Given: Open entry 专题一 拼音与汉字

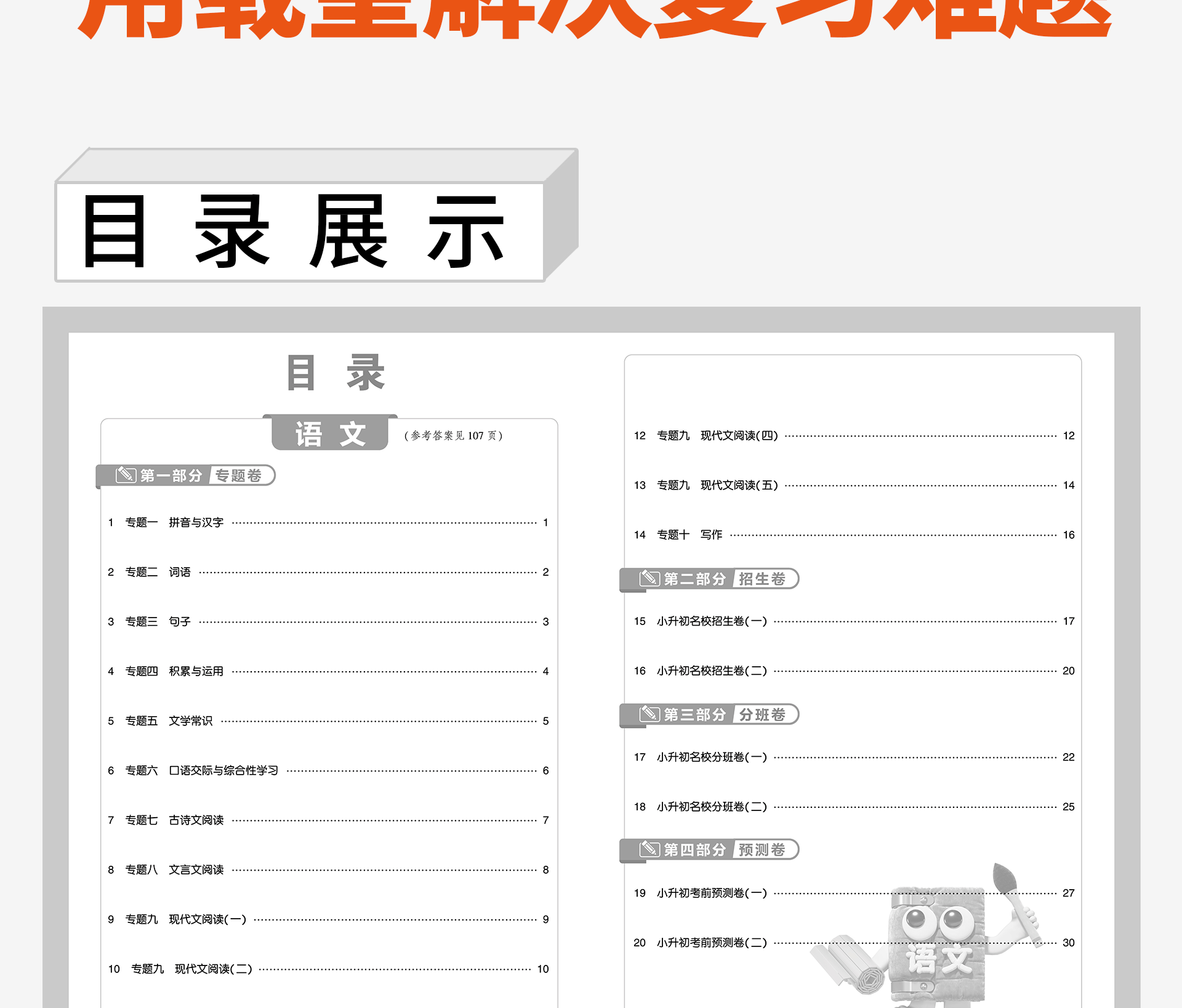Looking at the screenshot, I should [174, 522].
